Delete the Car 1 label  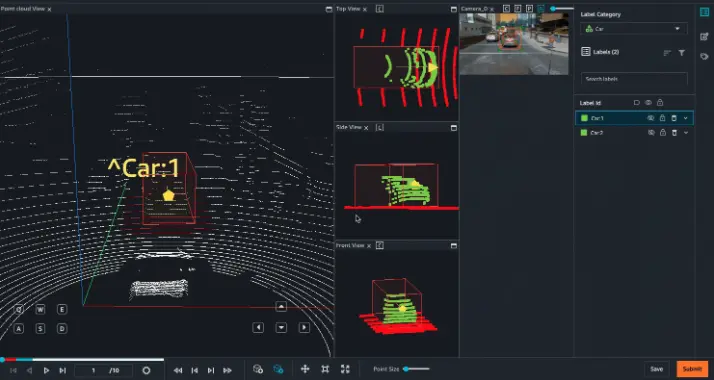[674, 118]
